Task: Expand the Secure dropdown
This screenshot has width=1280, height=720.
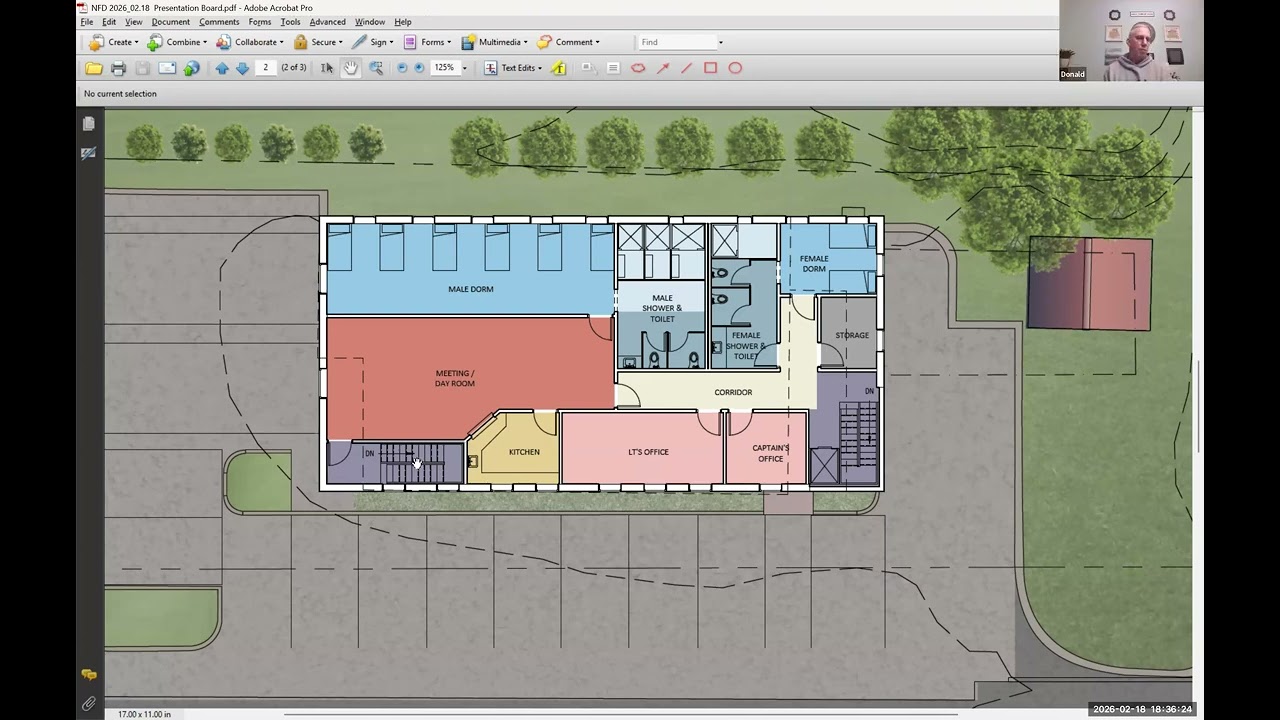Action: click(x=318, y=42)
